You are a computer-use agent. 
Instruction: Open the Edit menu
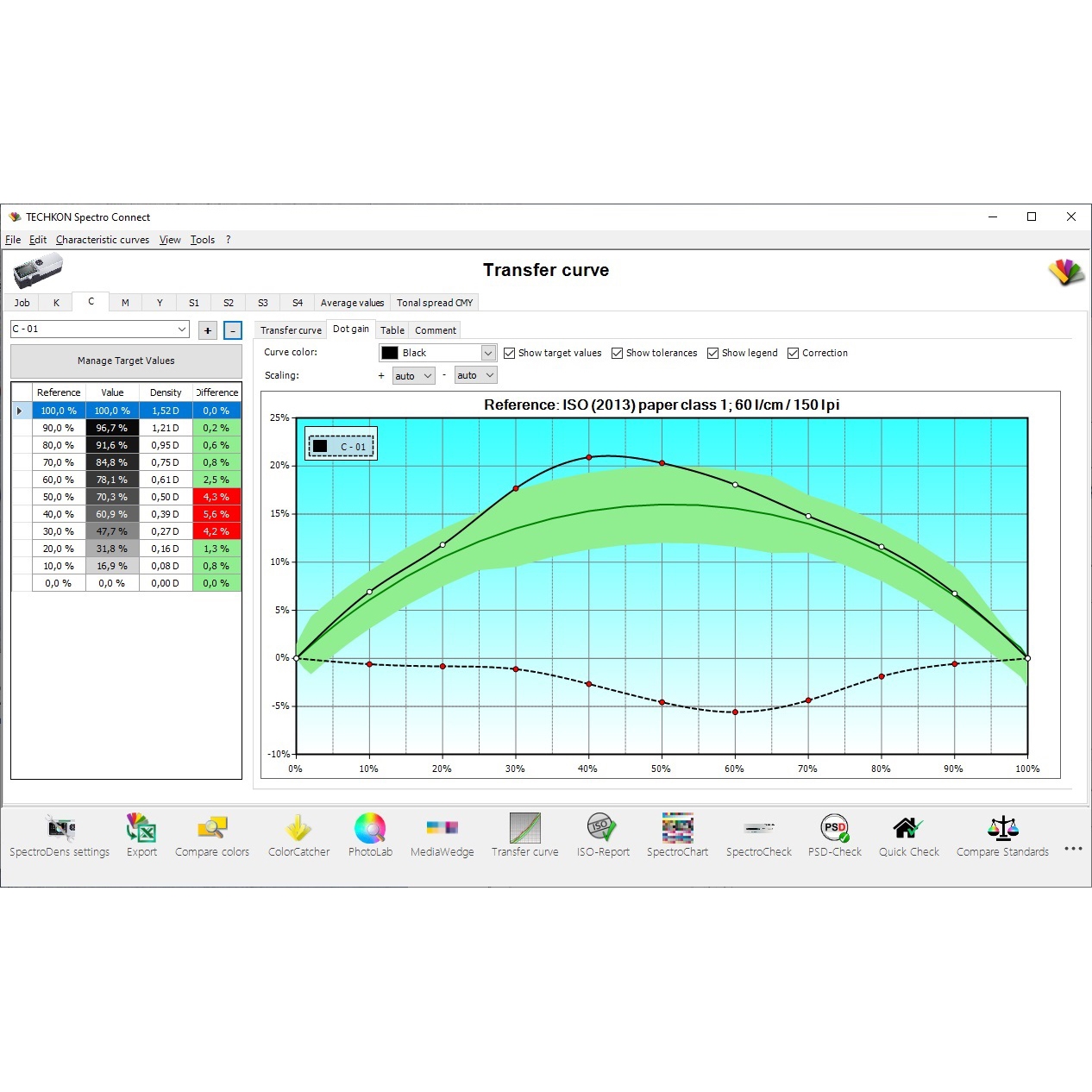pos(38,240)
